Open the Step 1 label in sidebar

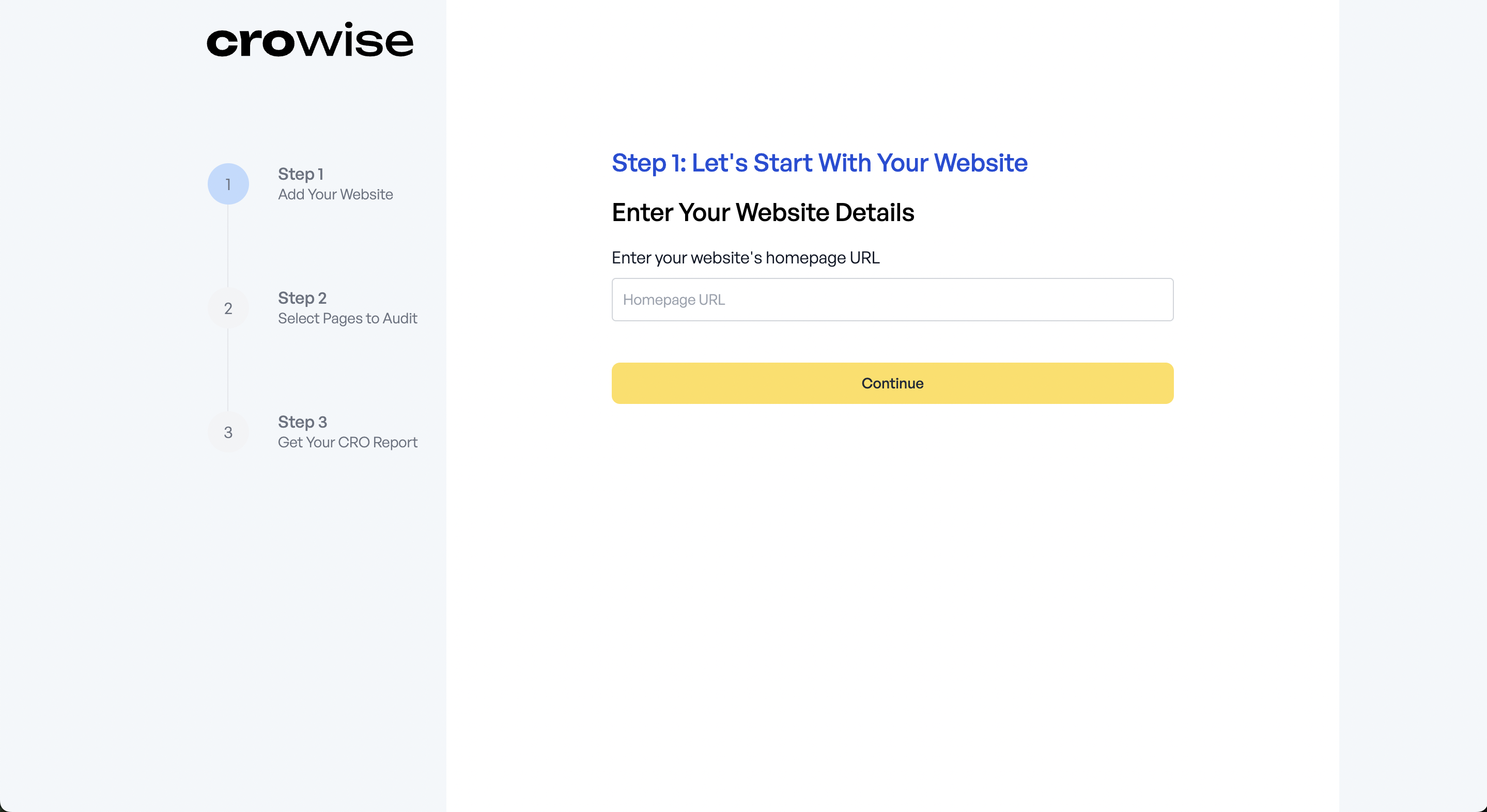(x=301, y=174)
